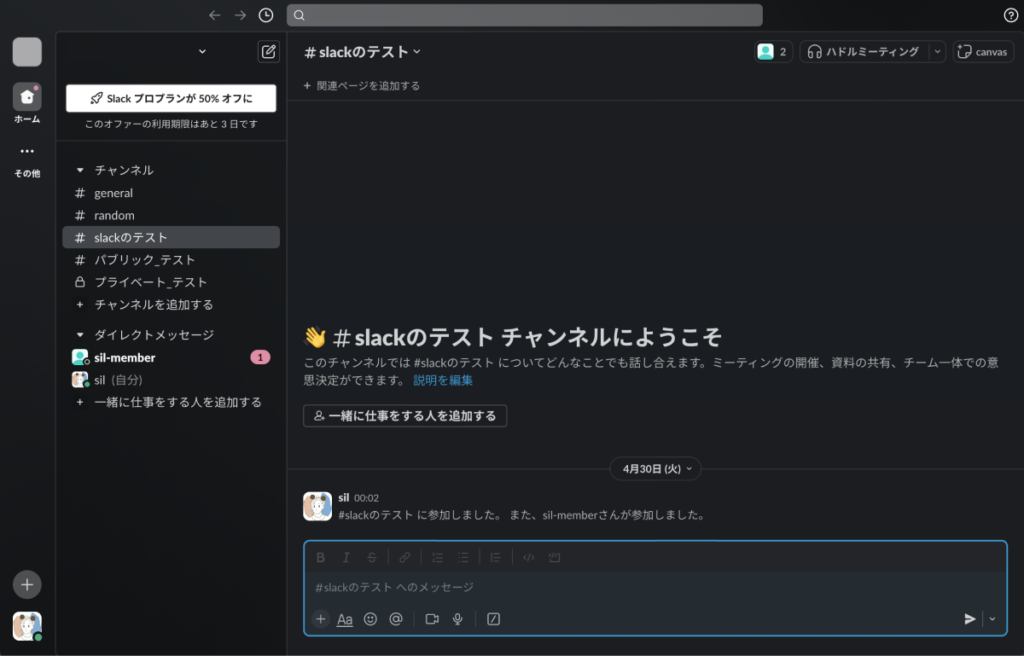
Task: Click the plus attachment icon in composer
Action: tap(321, 619)
